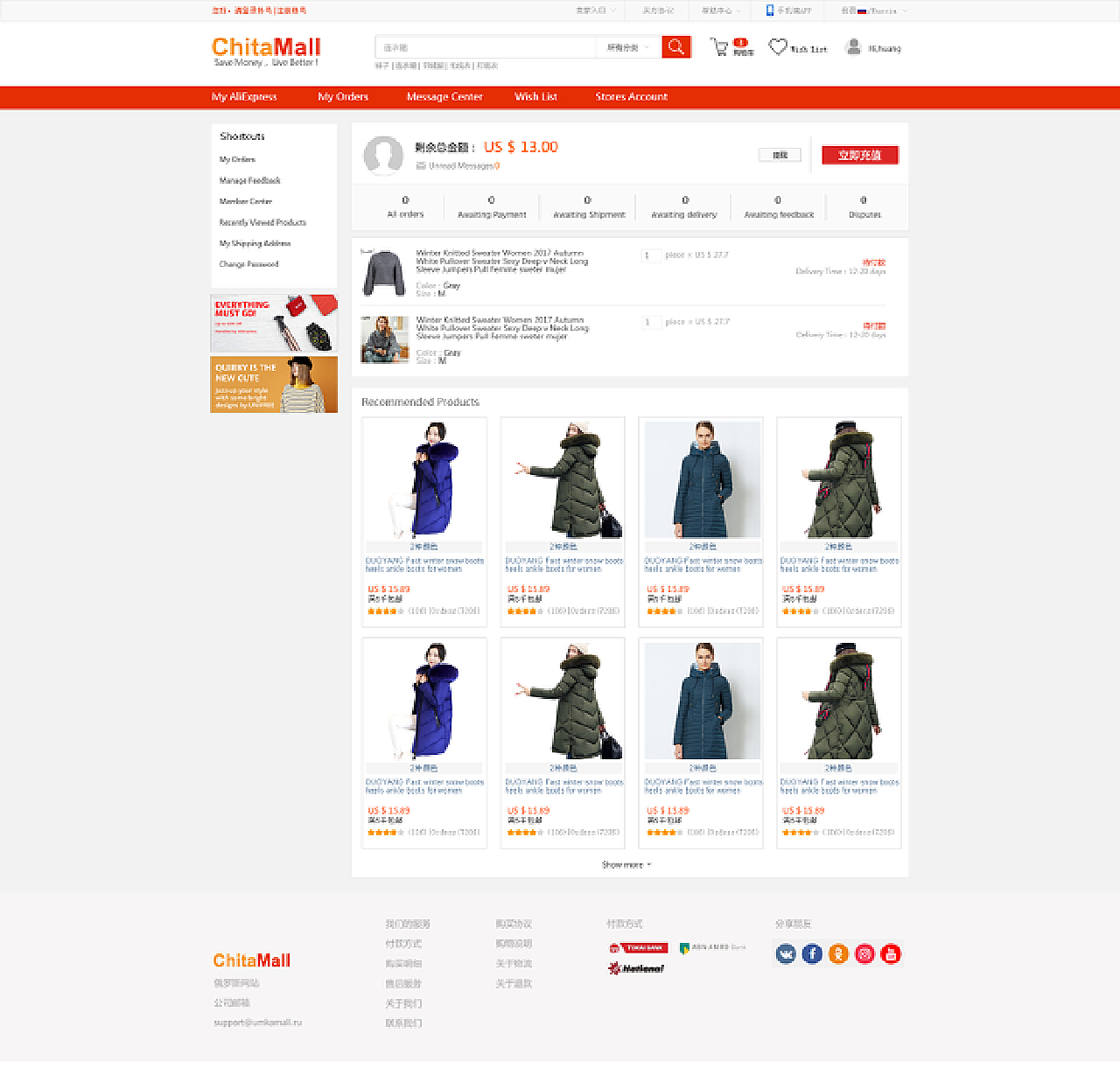Open My Orders tab in red nav bar
The width and height of the screenshot is (1120, 1075).
[x=343, y=97]
